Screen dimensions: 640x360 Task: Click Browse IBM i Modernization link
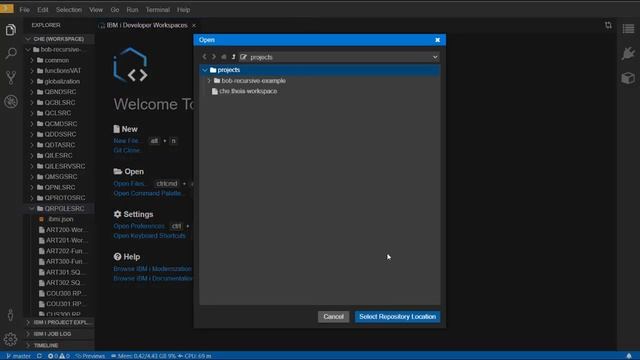[153, 269]
